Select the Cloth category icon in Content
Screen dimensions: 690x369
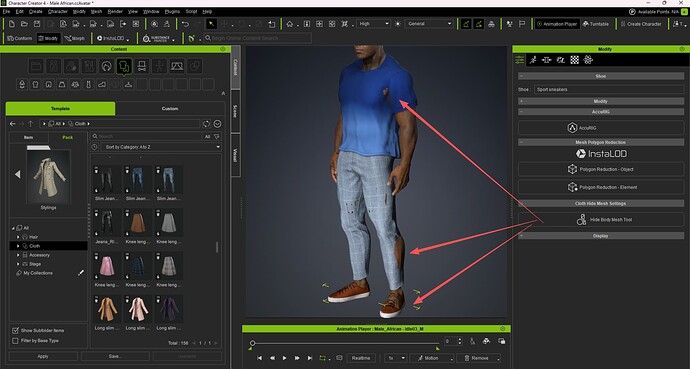click(124, 66)
